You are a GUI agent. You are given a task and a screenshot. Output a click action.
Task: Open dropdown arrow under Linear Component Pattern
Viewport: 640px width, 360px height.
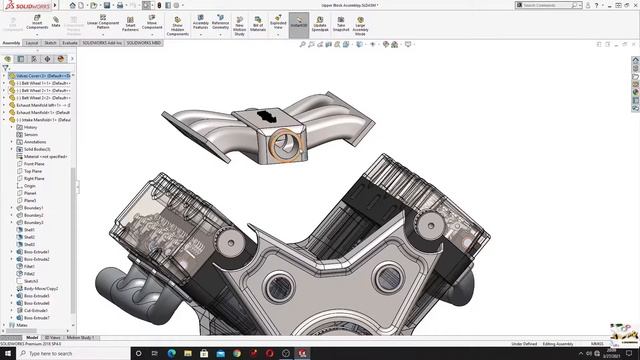pos(103,35)
